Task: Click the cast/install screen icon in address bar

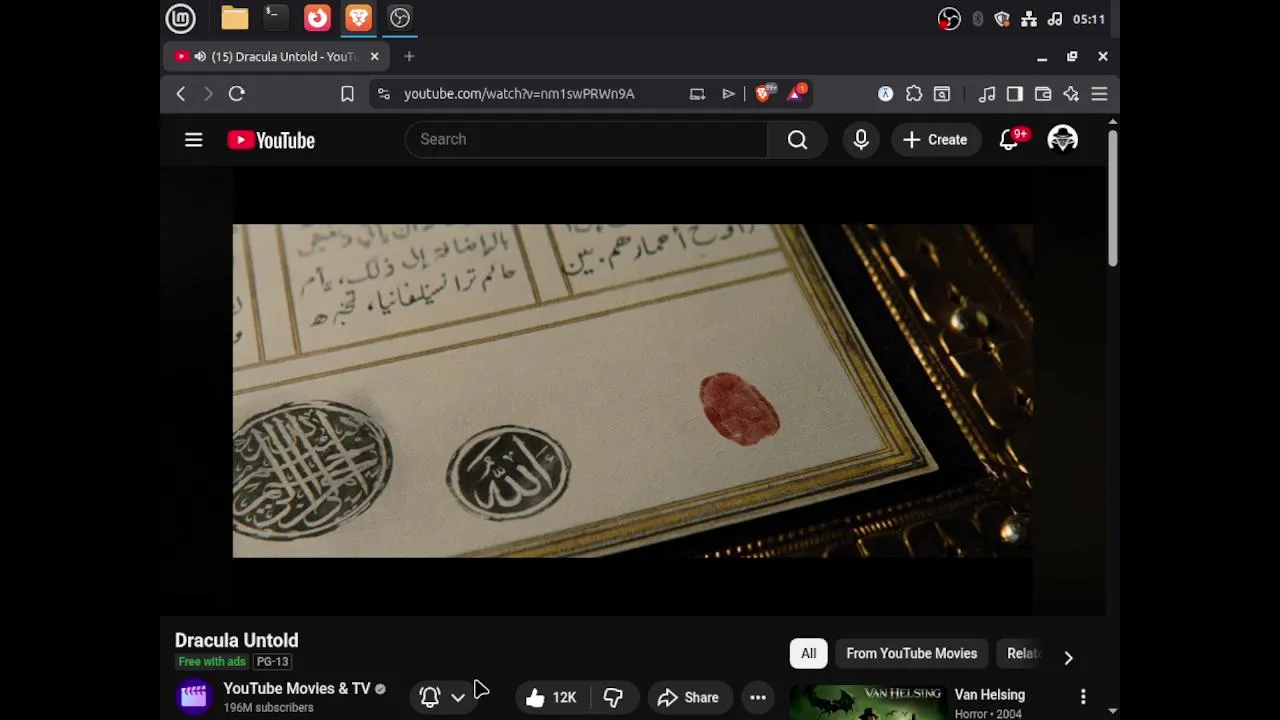Action: pos(697,94)
